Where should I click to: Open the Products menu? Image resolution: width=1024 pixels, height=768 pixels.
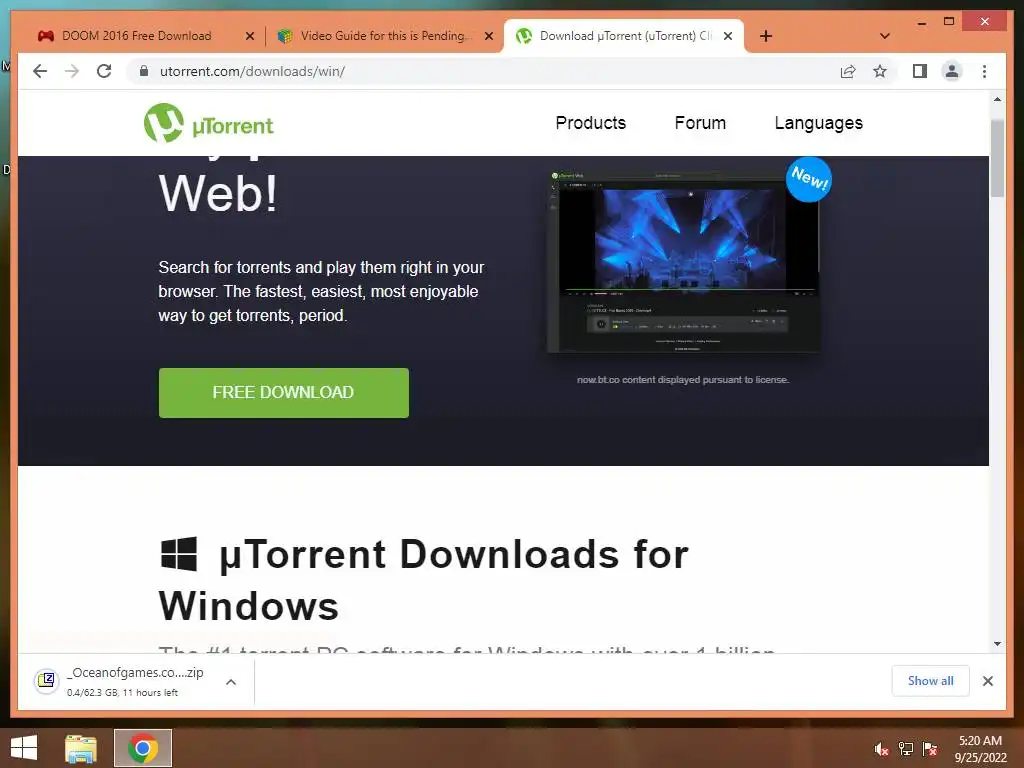click(x=590, y=123)
